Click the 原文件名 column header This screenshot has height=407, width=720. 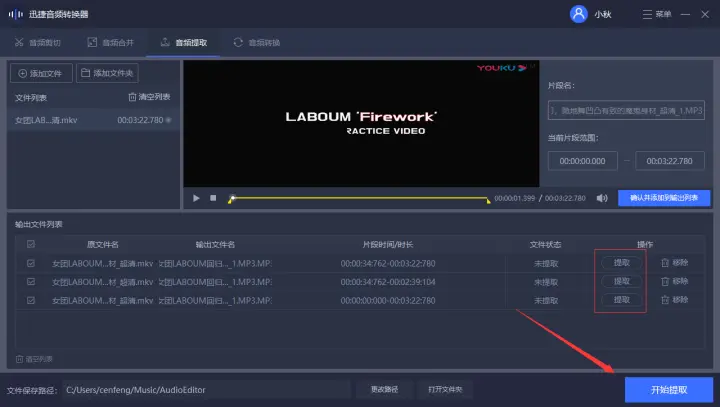click(102, 244)
